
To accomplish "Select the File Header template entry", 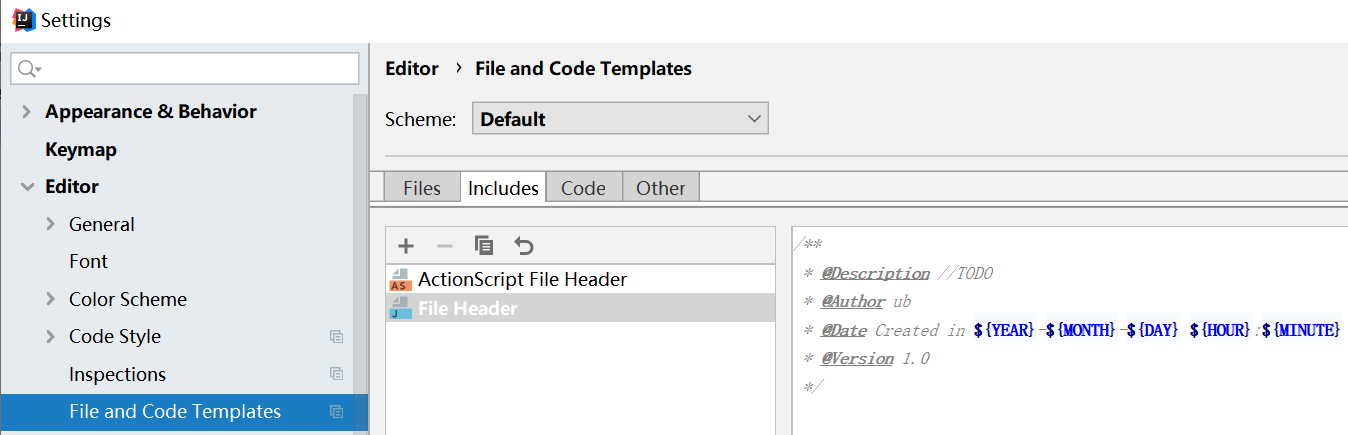I will [467, 308].
